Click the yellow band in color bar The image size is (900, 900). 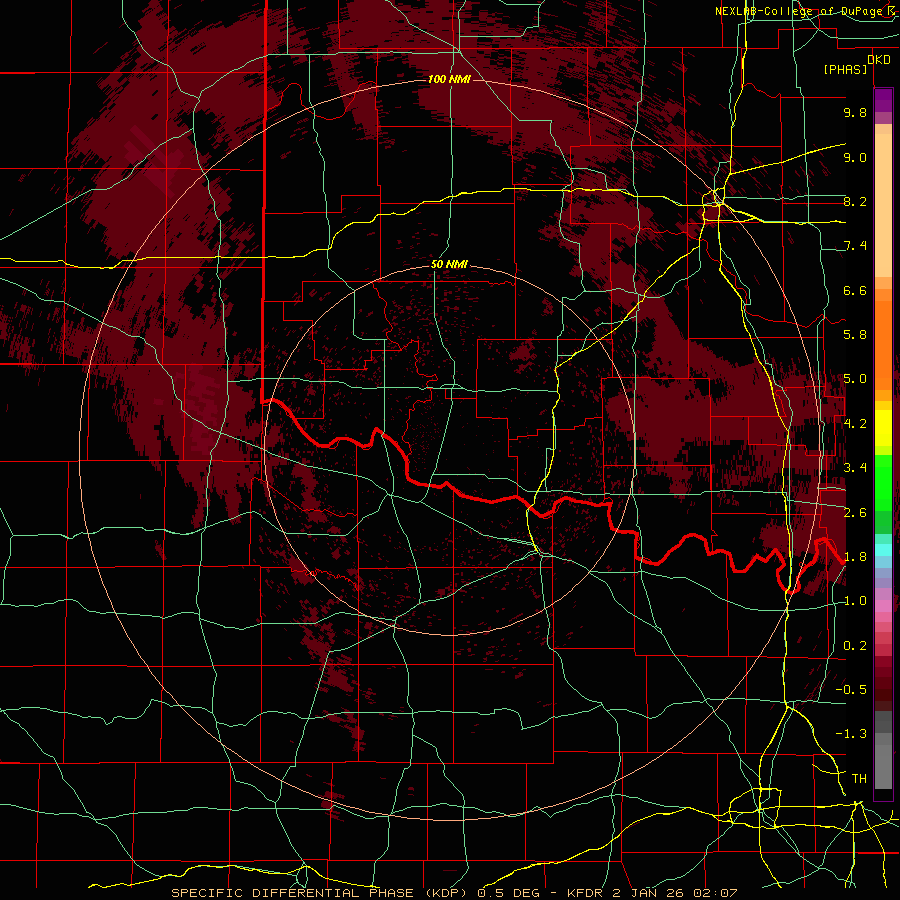[883, 428]
